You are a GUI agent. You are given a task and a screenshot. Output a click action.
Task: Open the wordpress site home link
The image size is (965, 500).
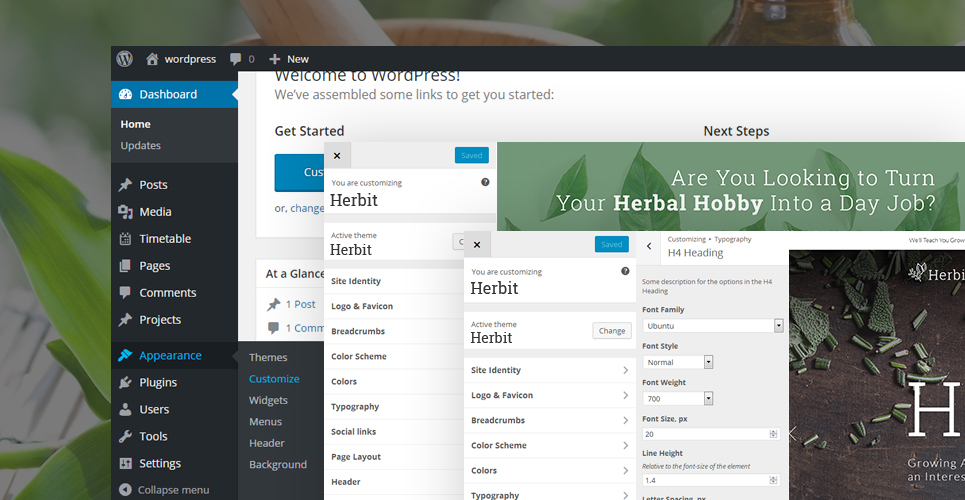pyautogui.click(x=181, y=59)
